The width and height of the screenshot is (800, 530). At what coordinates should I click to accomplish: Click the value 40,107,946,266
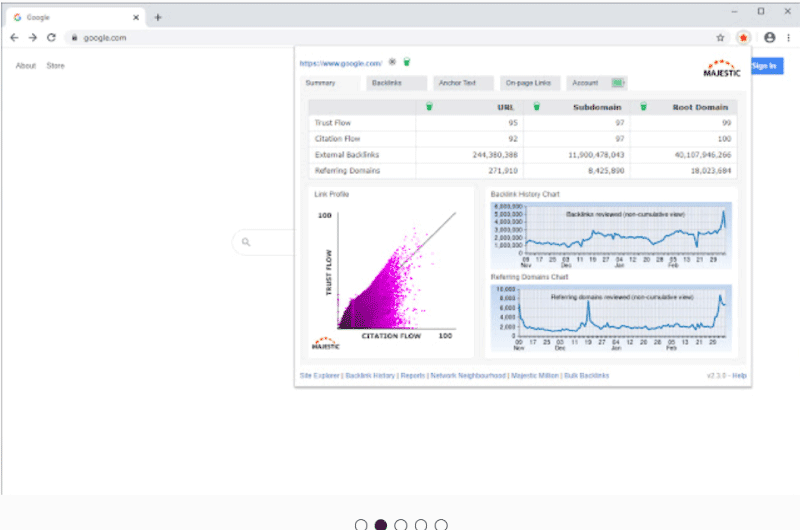tap(703, 155)
